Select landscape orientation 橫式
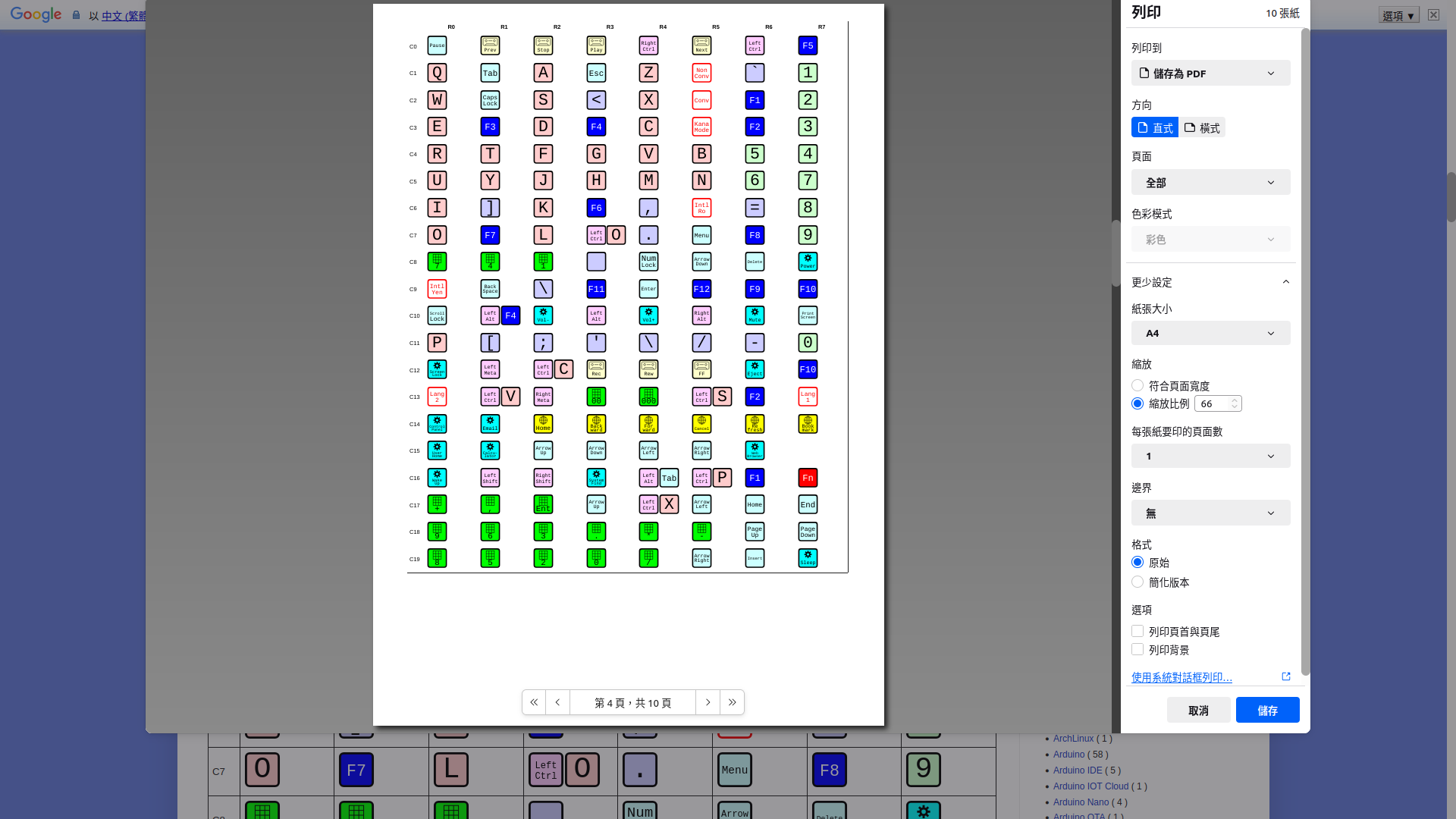 point(1202,127)
